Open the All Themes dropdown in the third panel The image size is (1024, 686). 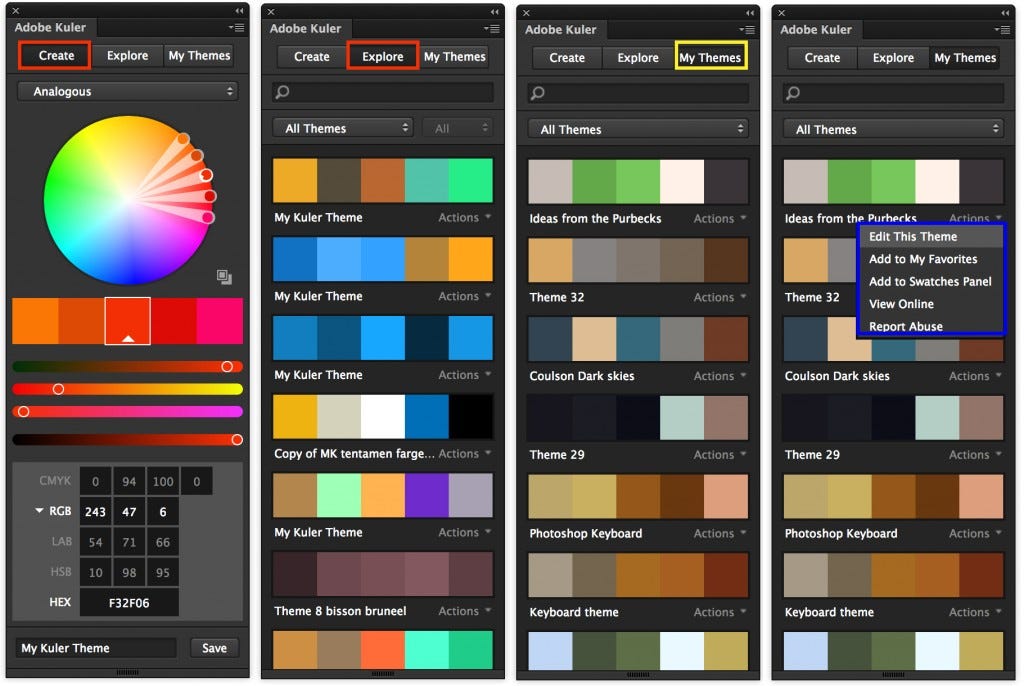(x=638, y=129)
